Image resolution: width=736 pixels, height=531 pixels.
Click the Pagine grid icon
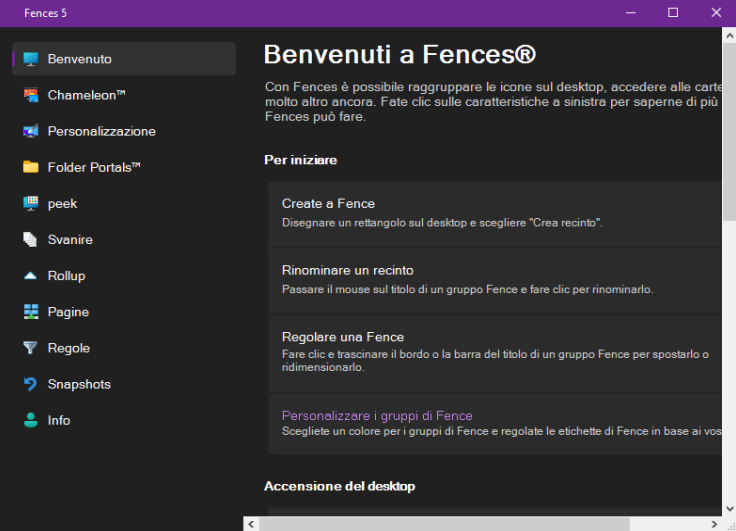tap(31, 312)
